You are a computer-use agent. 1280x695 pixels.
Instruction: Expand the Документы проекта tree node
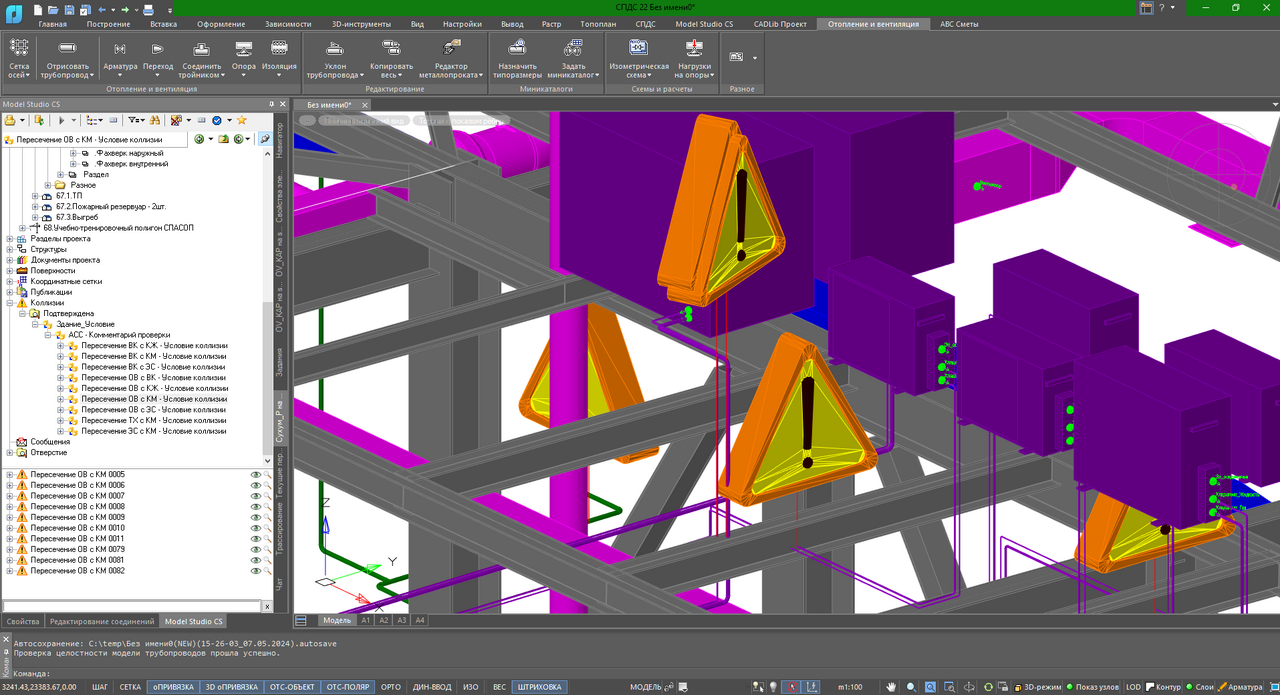10,260
